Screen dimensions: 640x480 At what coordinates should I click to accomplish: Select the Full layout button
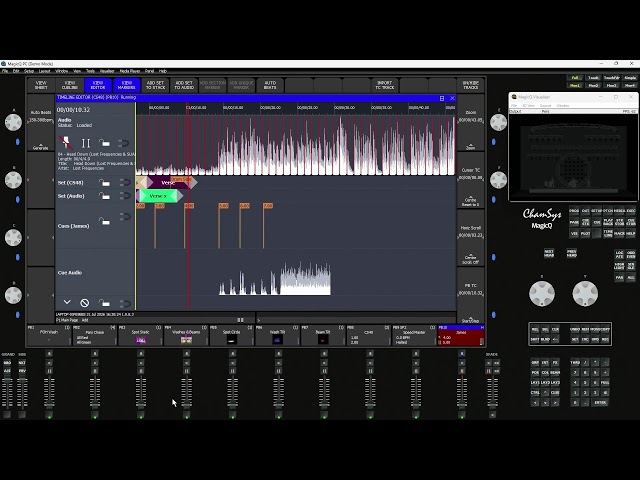[575, 78]
